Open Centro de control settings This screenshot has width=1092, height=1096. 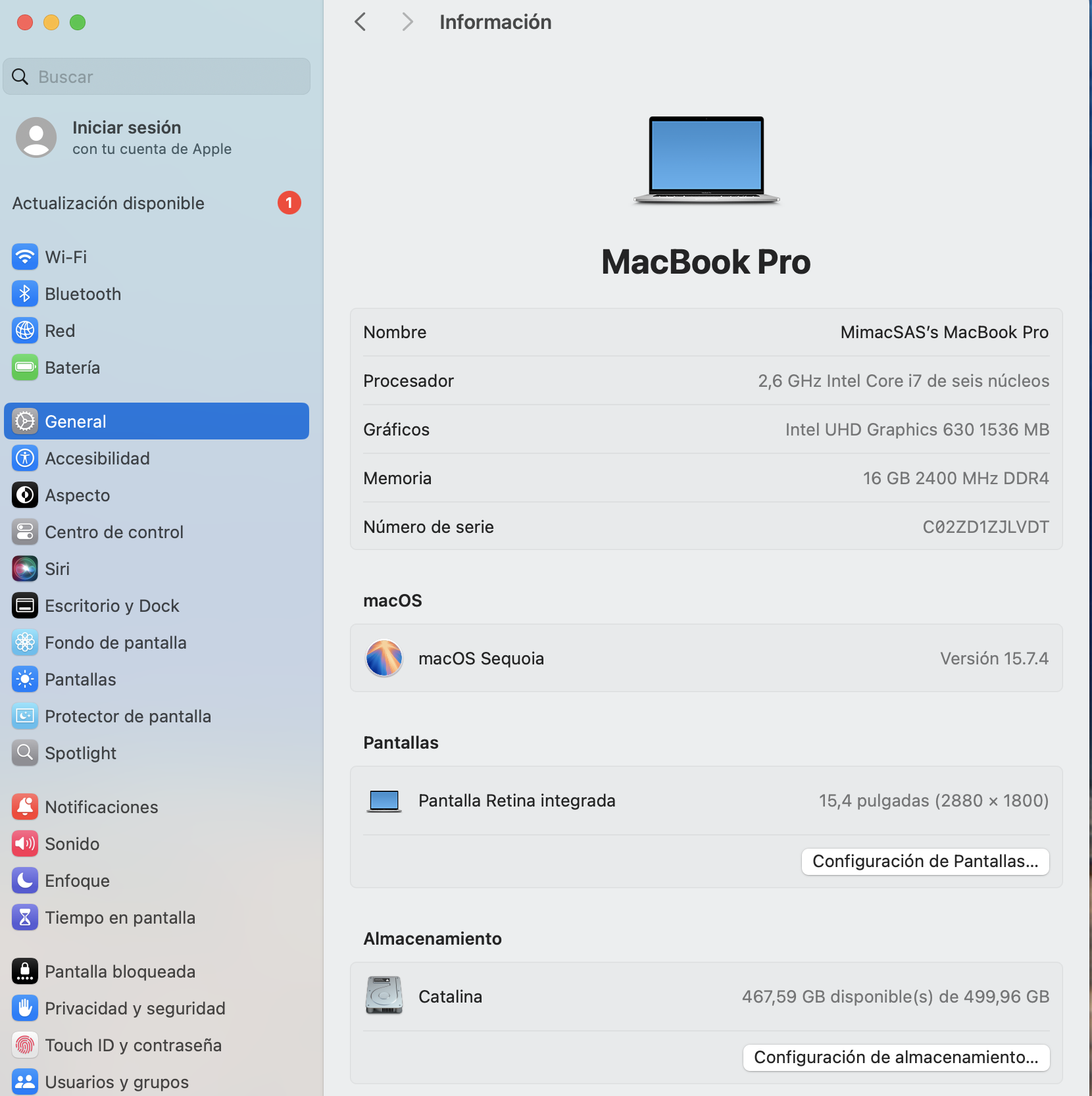click(114, 532)
